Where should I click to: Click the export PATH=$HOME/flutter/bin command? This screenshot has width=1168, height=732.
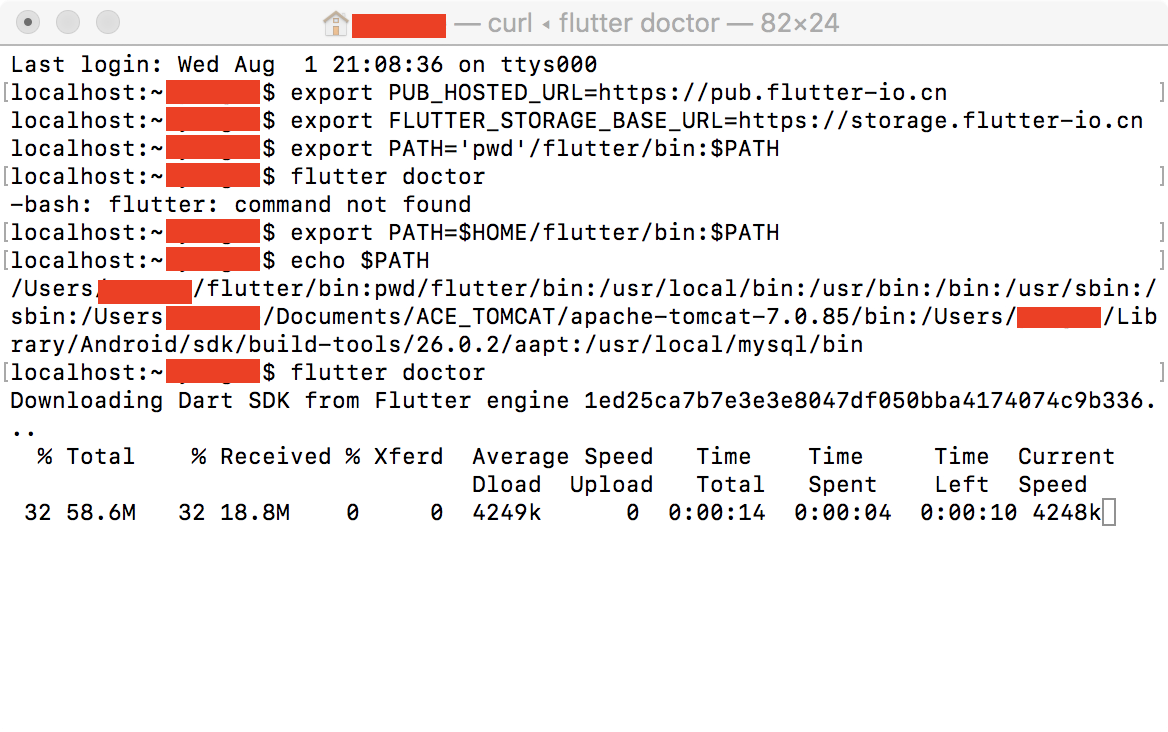click(x=535, y=233)
